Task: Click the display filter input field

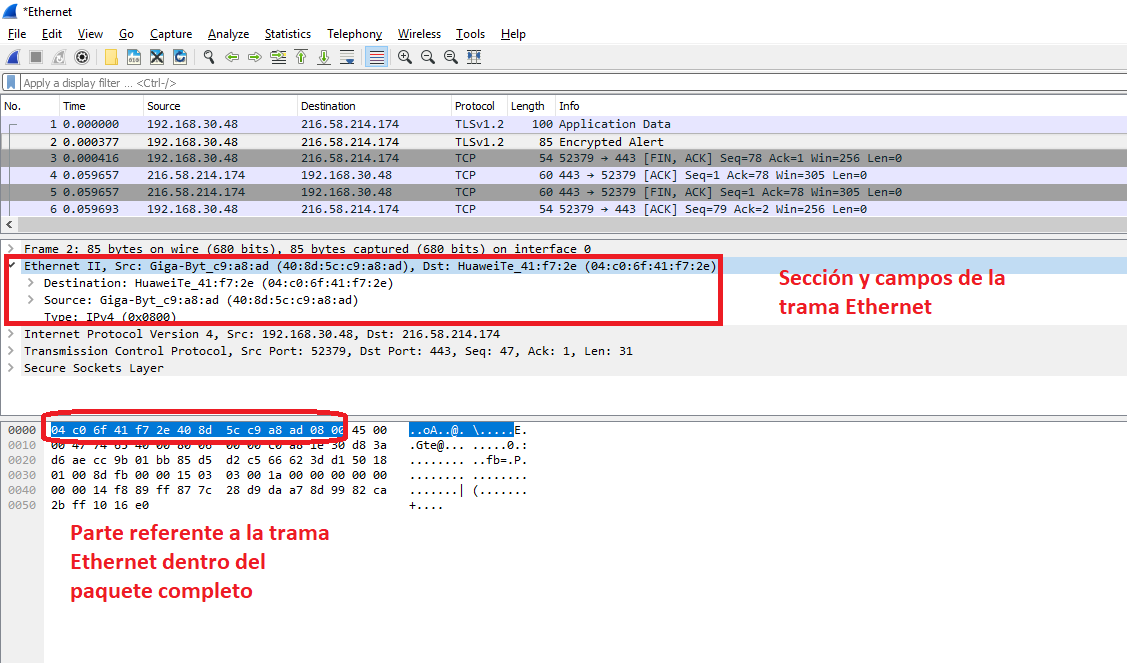Action: pos(500,83)
